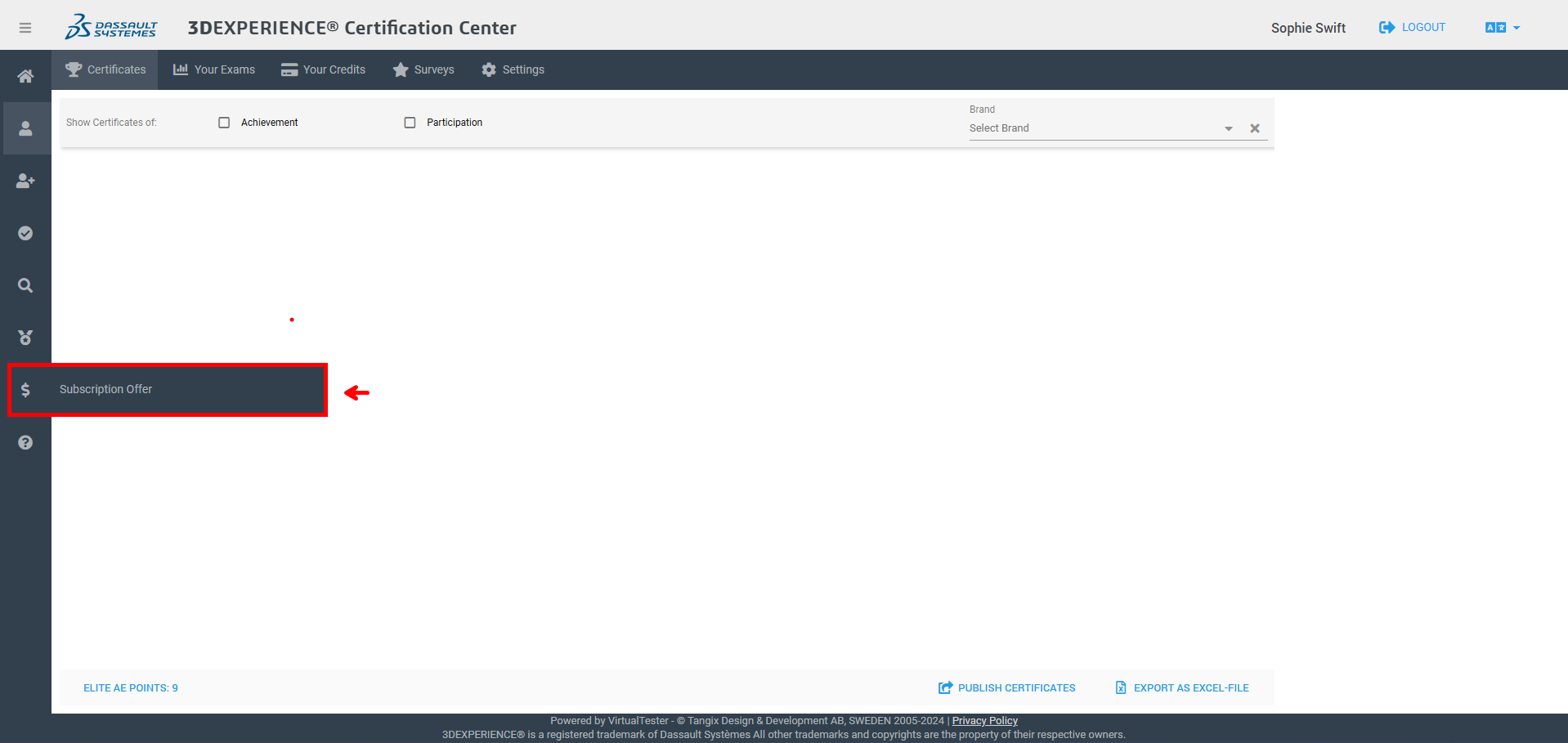Open the Surveys tab
Image resolution: width=1568 pixels, height=743 pixels.
pyautogui.click(x=423, y=69)
